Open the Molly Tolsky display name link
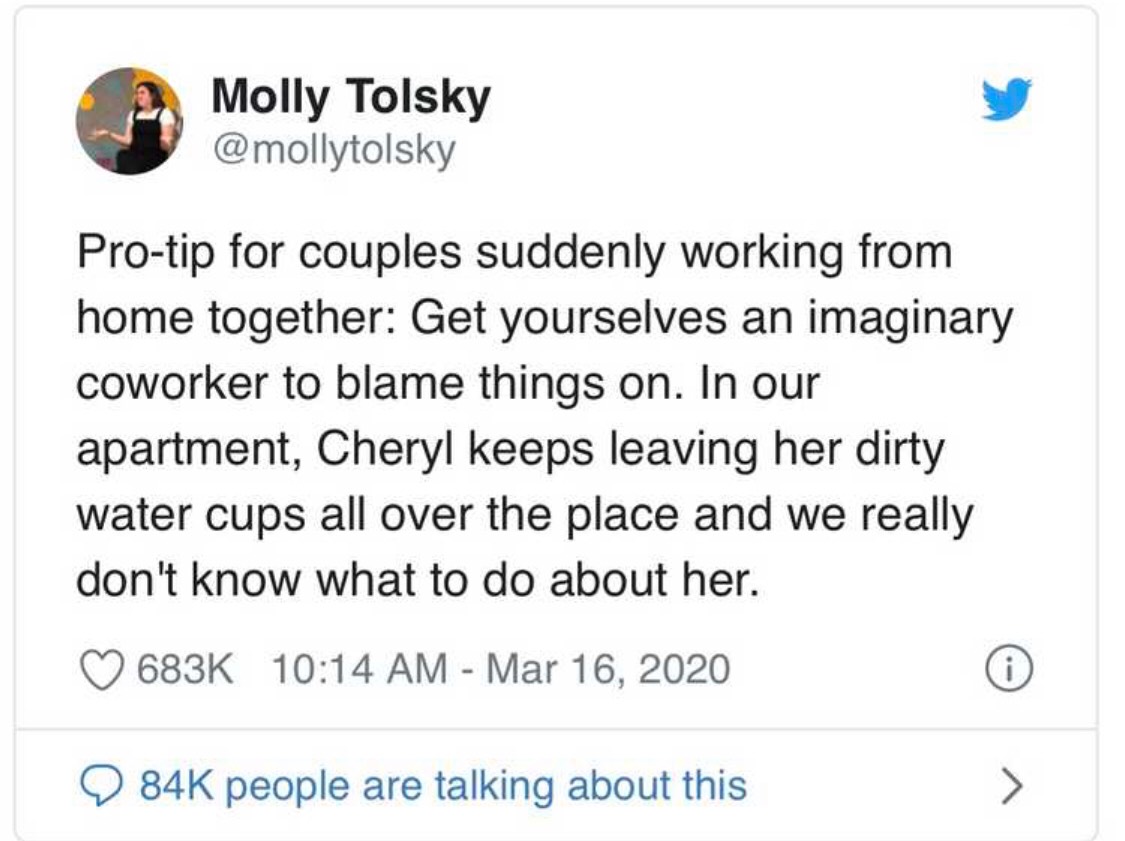This screenshot has width=1125, height=841. click(x=351, y=96)
